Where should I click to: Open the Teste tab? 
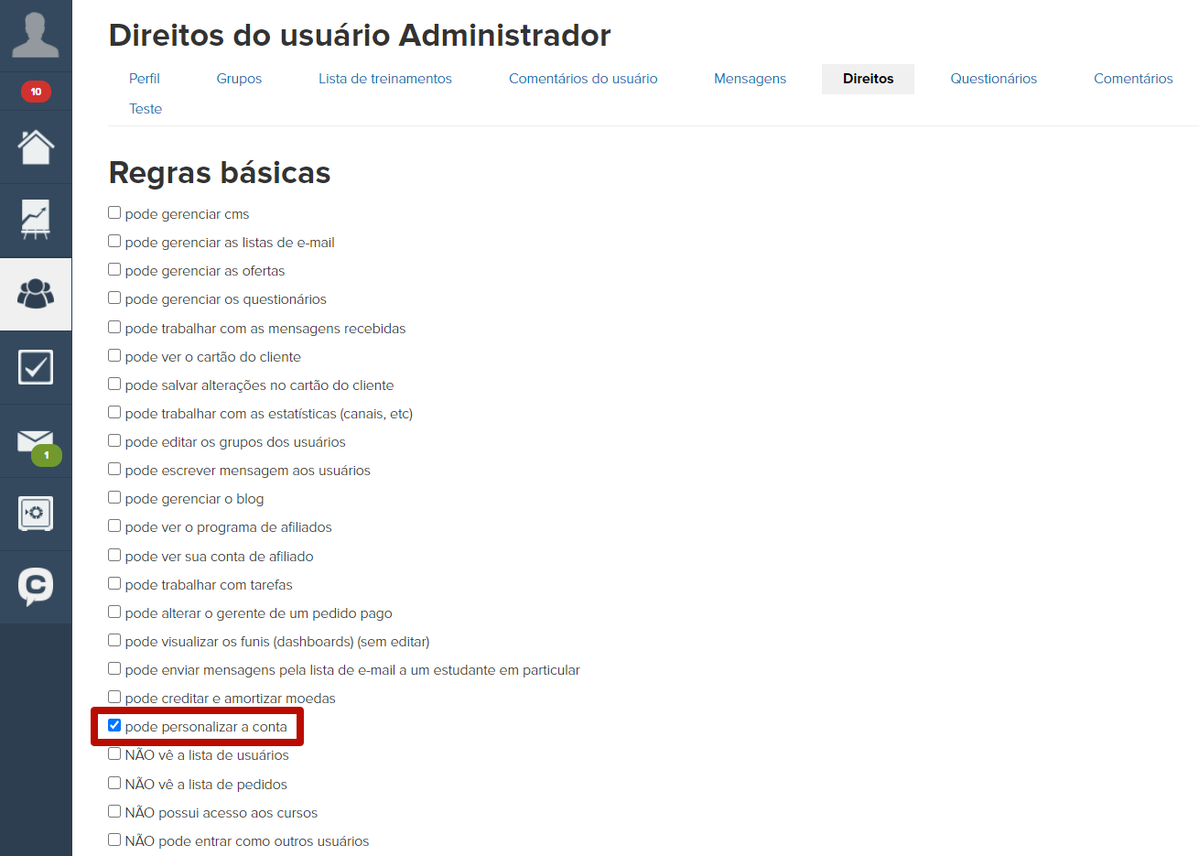click(x=145, y=109)
